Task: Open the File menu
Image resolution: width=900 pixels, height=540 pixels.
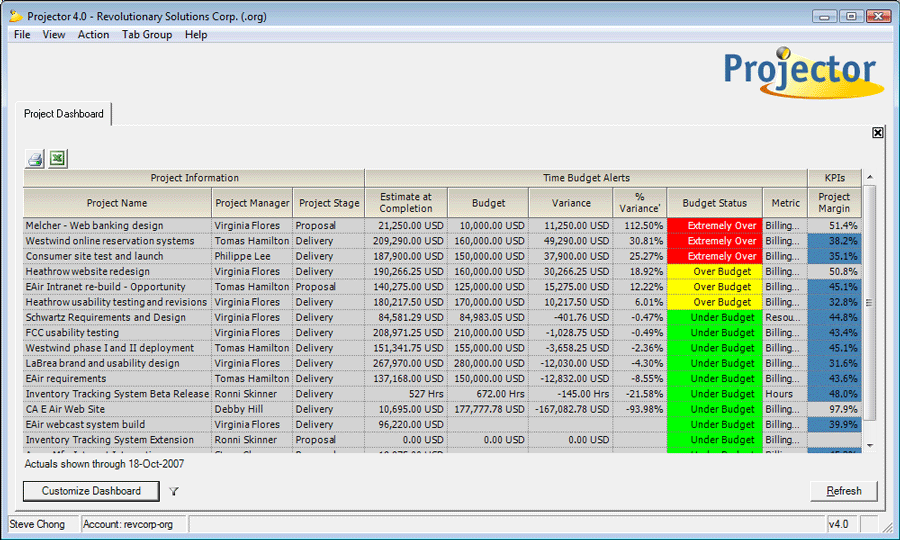Action: point(22,34)
